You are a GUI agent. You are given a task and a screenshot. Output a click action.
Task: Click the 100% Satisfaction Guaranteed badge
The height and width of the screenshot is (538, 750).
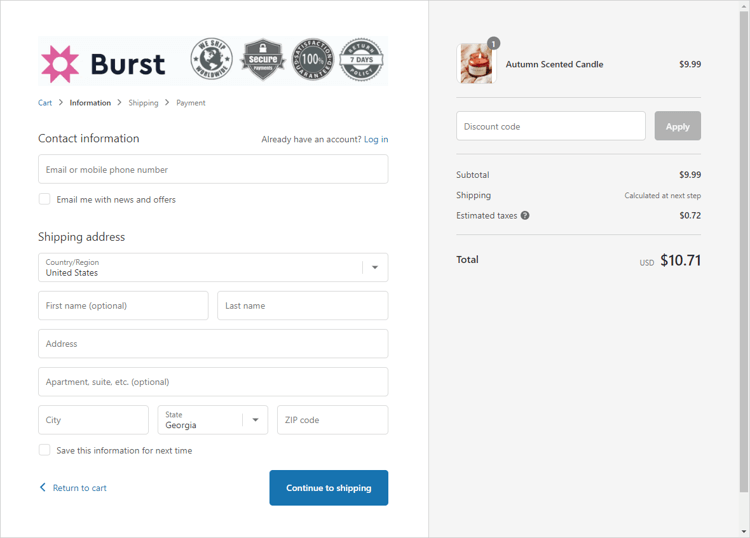[313, 59]
